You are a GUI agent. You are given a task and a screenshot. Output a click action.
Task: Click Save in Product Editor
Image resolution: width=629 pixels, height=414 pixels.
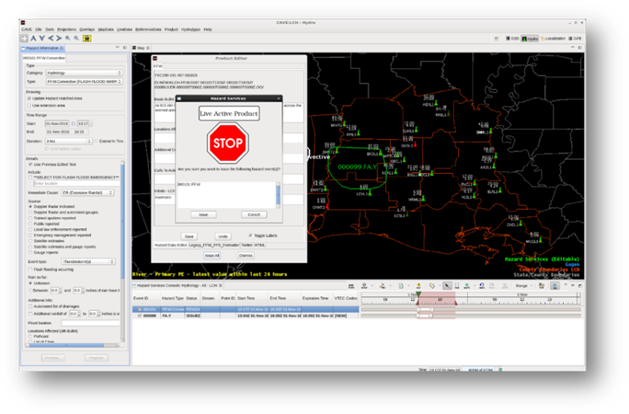(x=189, y=236)
